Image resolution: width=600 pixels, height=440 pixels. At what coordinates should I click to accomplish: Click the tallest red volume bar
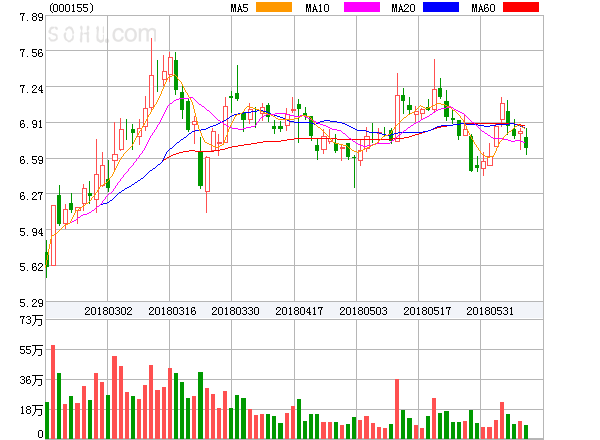53,392
